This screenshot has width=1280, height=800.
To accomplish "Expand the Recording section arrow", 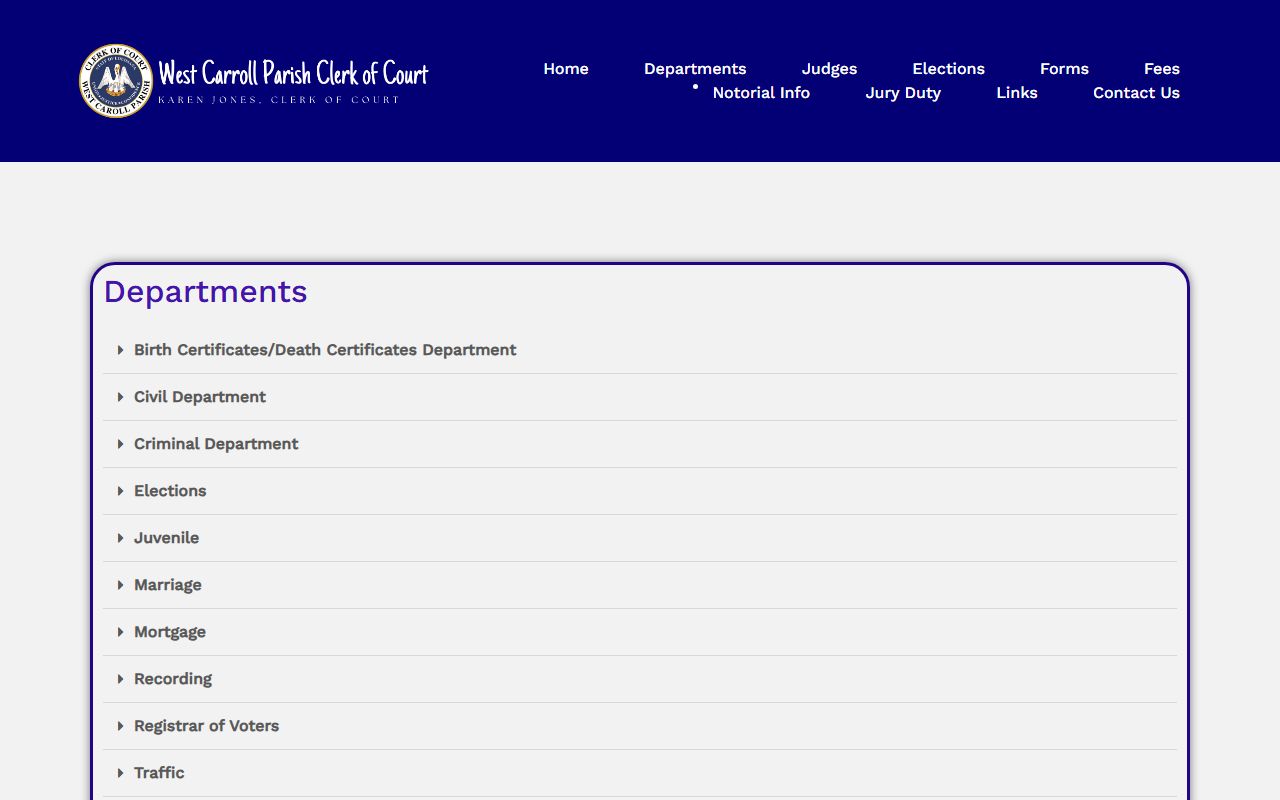I will click(120, 679).
